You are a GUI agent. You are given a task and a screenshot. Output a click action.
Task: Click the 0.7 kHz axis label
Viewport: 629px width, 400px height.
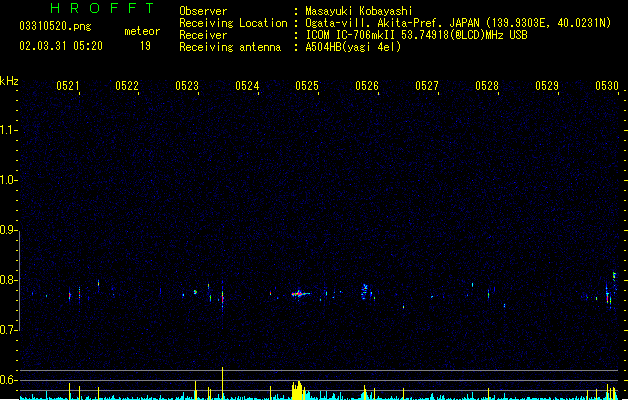pos(8,330)
